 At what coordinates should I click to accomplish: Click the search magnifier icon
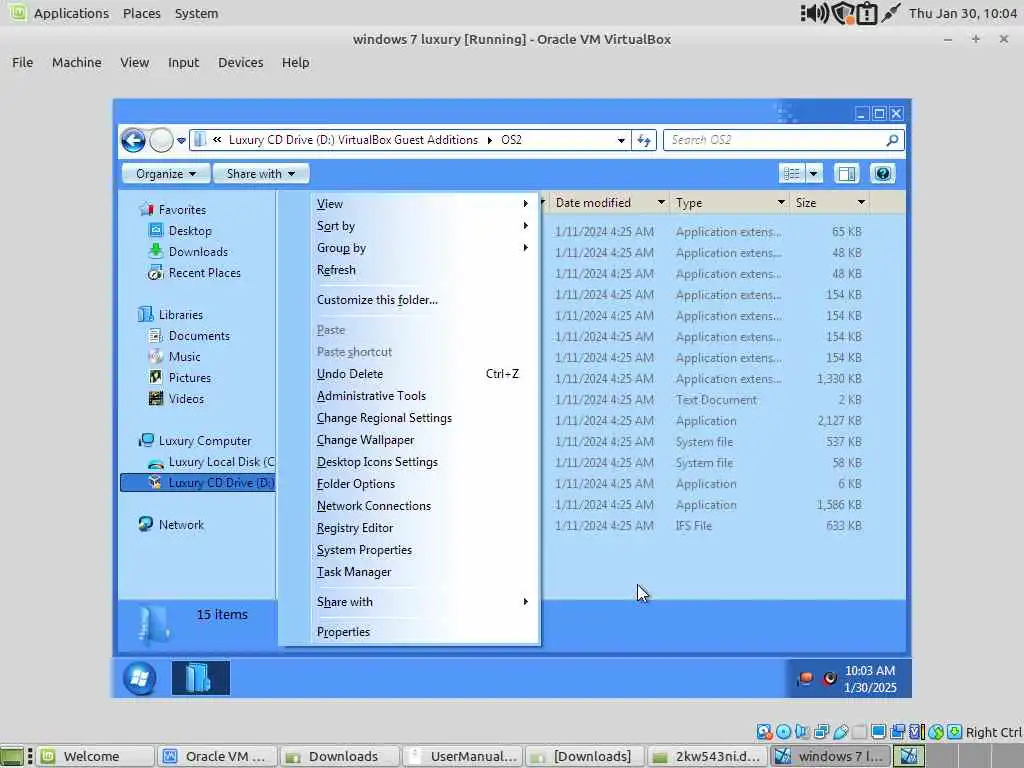892,140
